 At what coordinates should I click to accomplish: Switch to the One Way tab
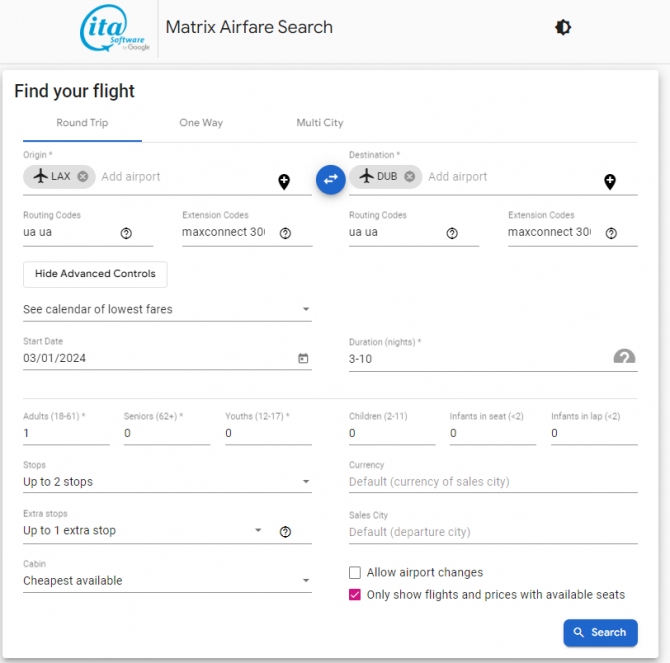201,123
